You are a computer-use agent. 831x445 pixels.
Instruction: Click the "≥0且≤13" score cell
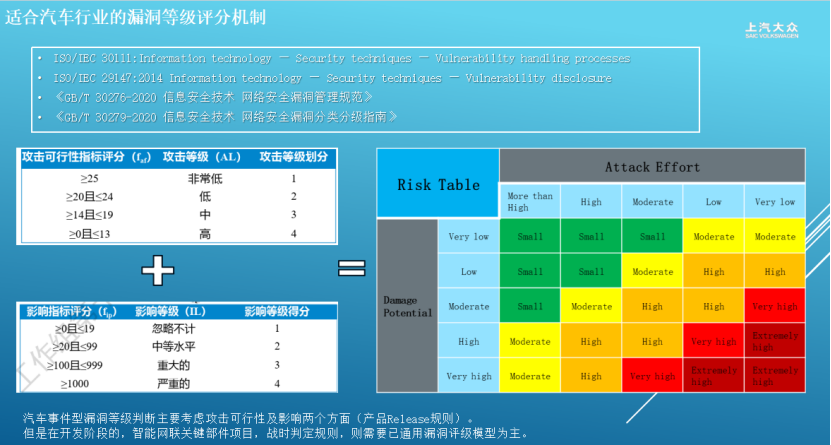click(x=90, y=234)
